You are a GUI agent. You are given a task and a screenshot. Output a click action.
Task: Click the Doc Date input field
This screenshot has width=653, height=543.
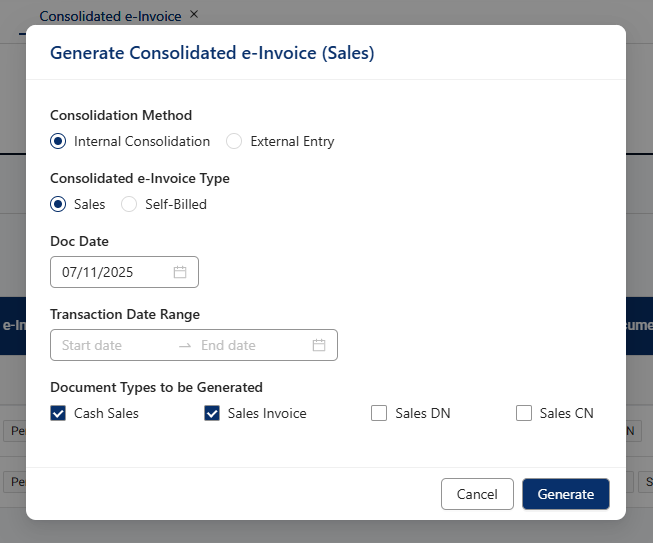[110, 272]
